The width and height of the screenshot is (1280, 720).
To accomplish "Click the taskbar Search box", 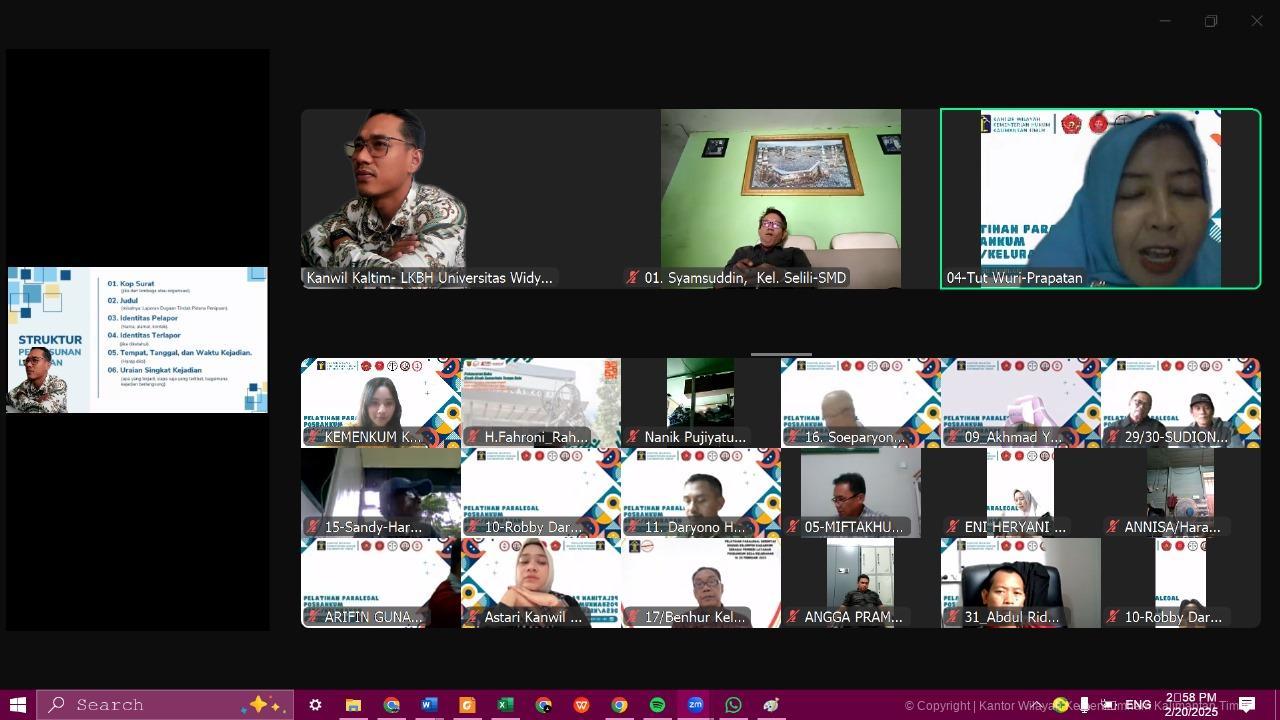I will tap(165, 705).
